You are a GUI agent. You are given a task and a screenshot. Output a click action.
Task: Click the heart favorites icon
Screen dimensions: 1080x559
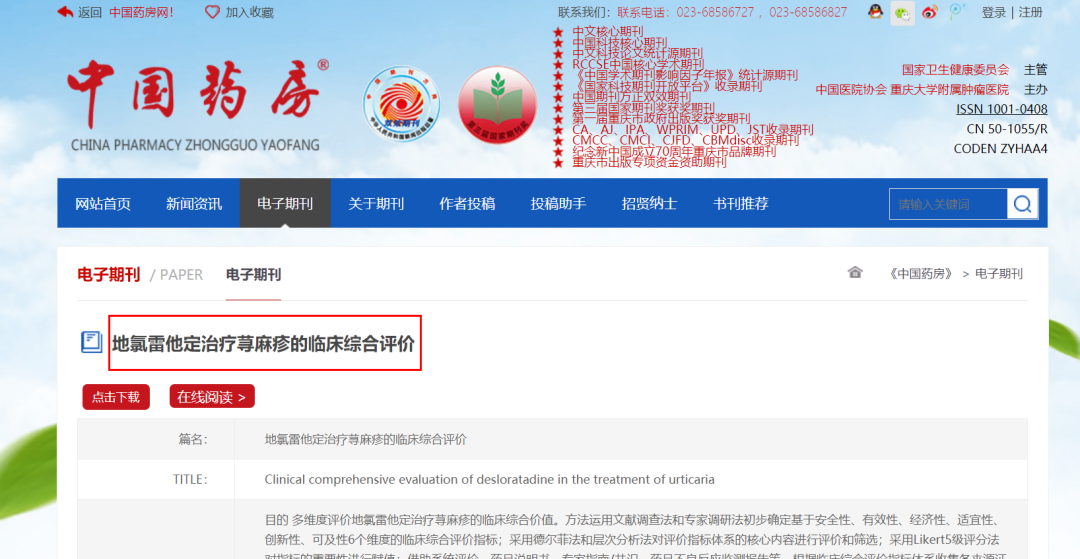pos(212,12)
